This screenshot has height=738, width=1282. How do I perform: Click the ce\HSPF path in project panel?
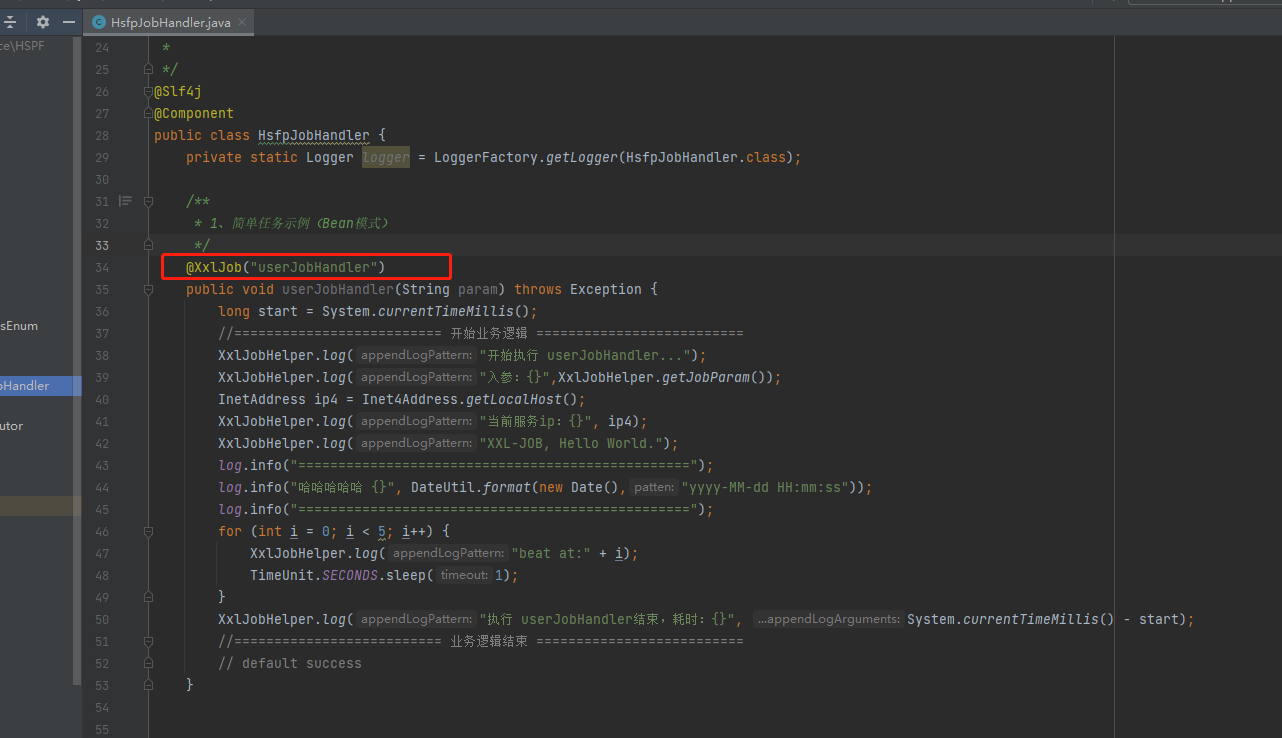[x=22, y=46]
